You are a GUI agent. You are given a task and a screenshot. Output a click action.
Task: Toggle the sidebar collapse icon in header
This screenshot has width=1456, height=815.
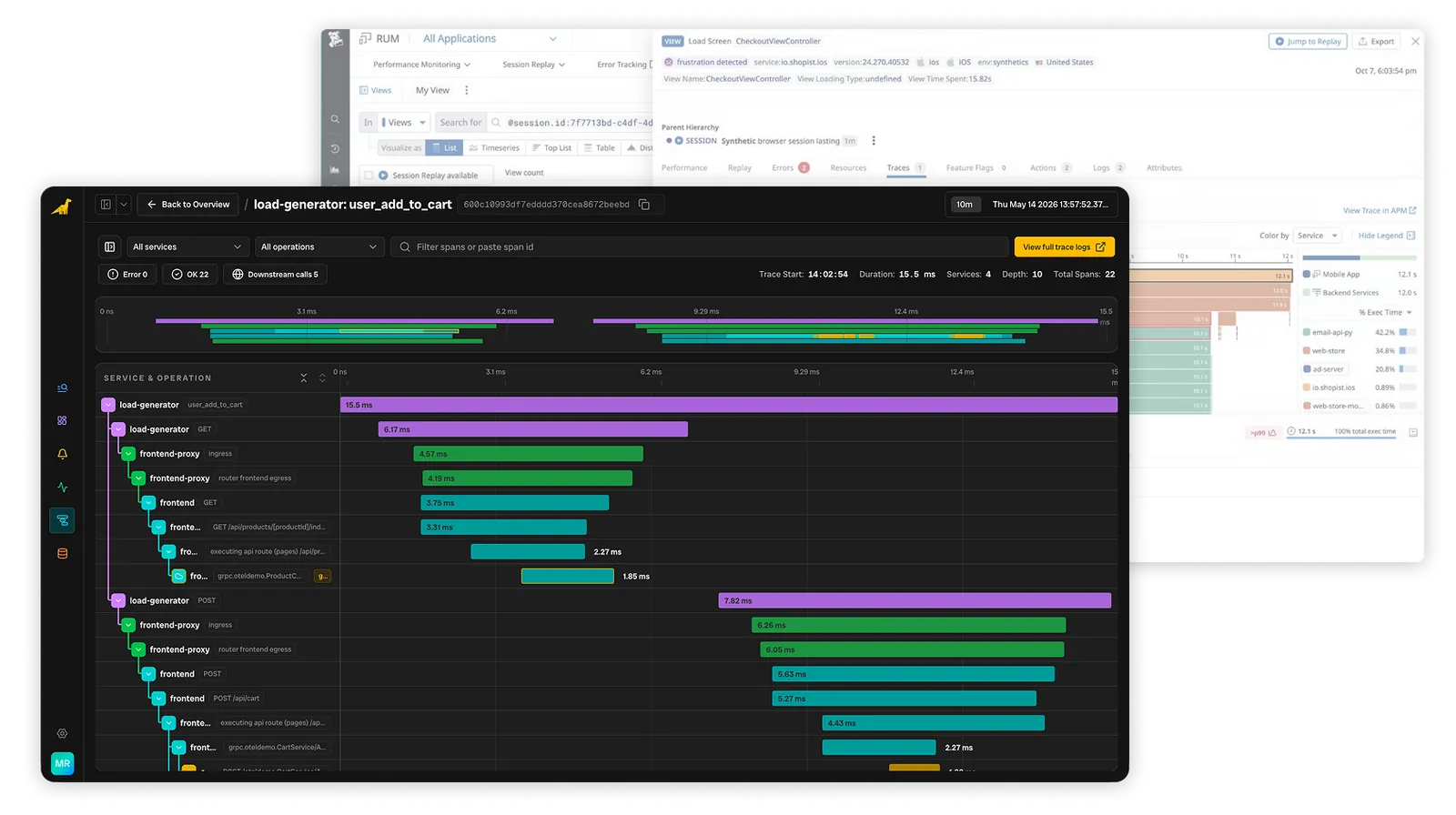point(106,205)
